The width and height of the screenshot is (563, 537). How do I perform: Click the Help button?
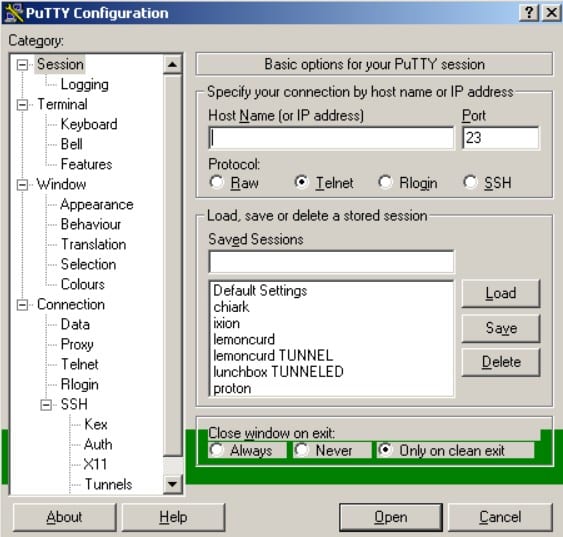pyautogui.click(x=173, y=517)
